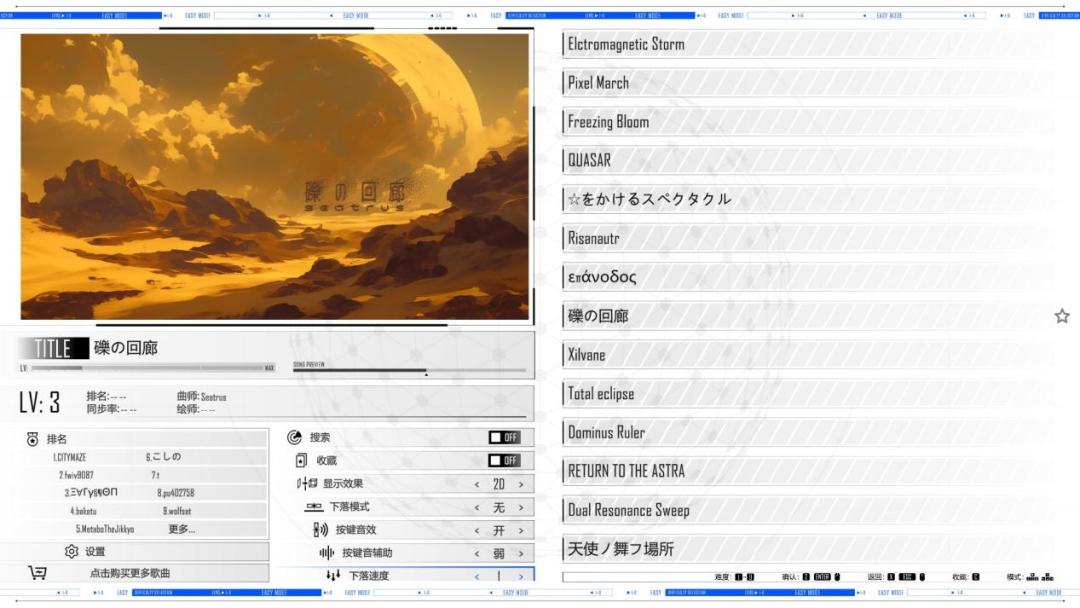This screenshot has width=1080, height=608.
Task: Select song Total eclipse
Action: [x=807, y=394]
